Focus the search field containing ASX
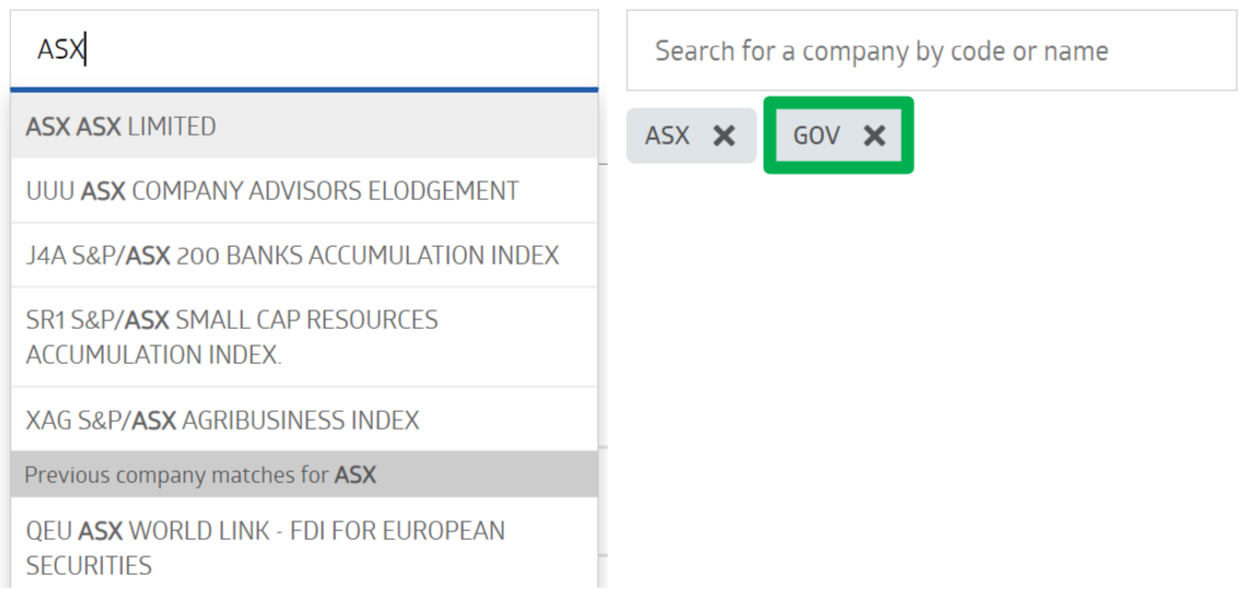 304,49
